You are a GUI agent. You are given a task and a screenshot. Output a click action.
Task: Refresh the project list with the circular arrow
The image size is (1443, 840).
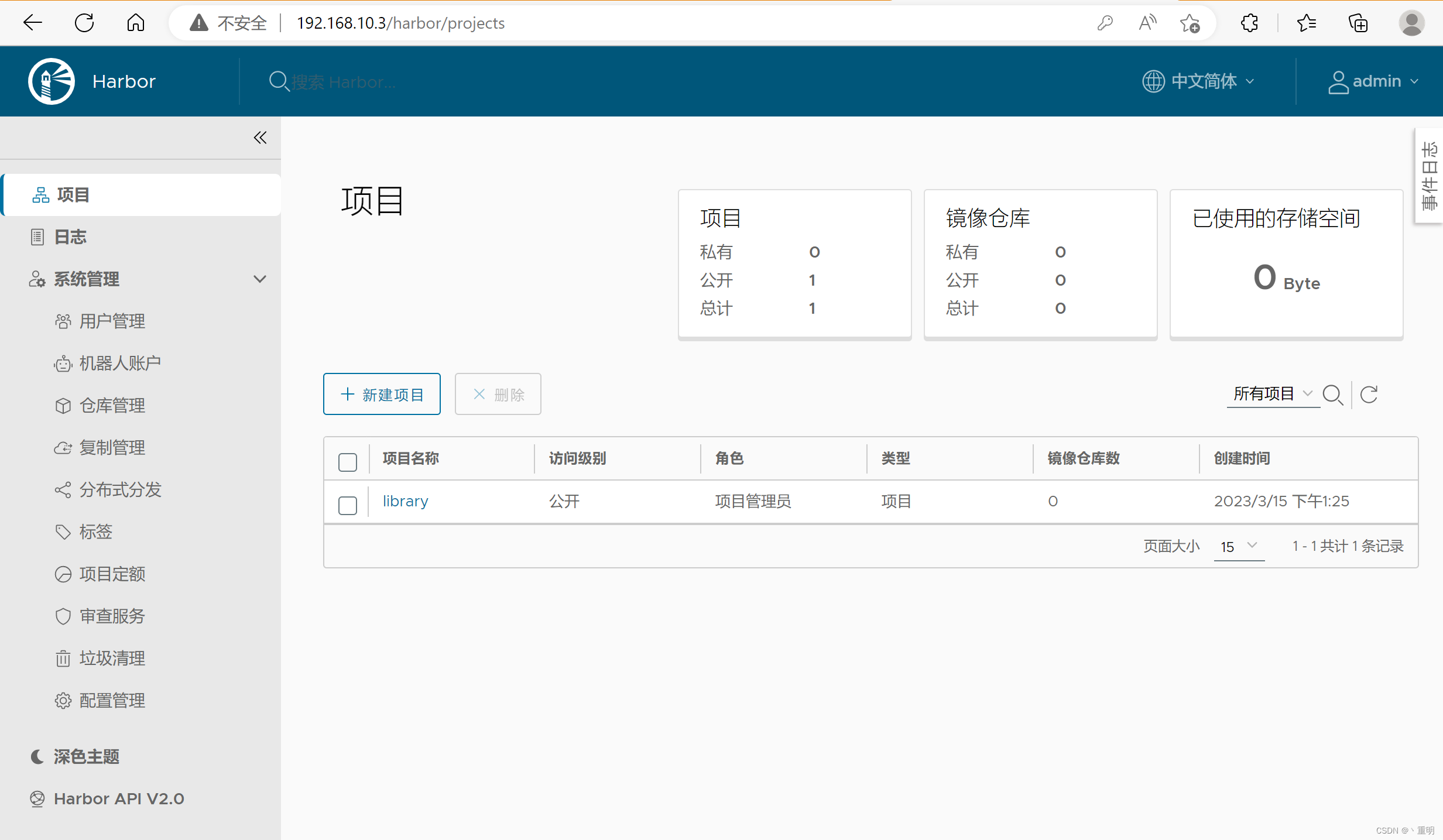coord(1369,395)
